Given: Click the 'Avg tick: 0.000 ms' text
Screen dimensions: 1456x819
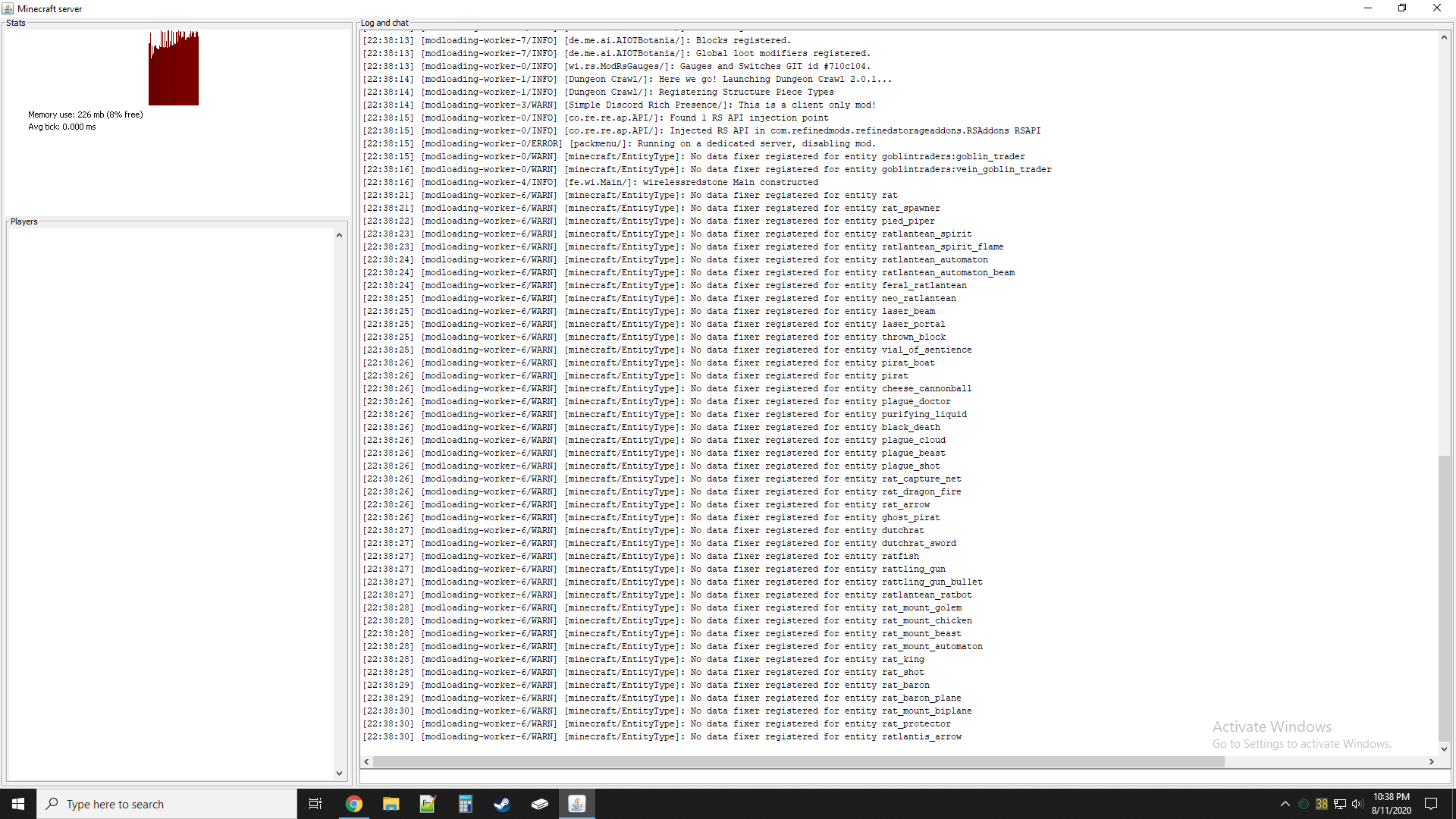Looking at the screenshot, I should tap(62, 127).
